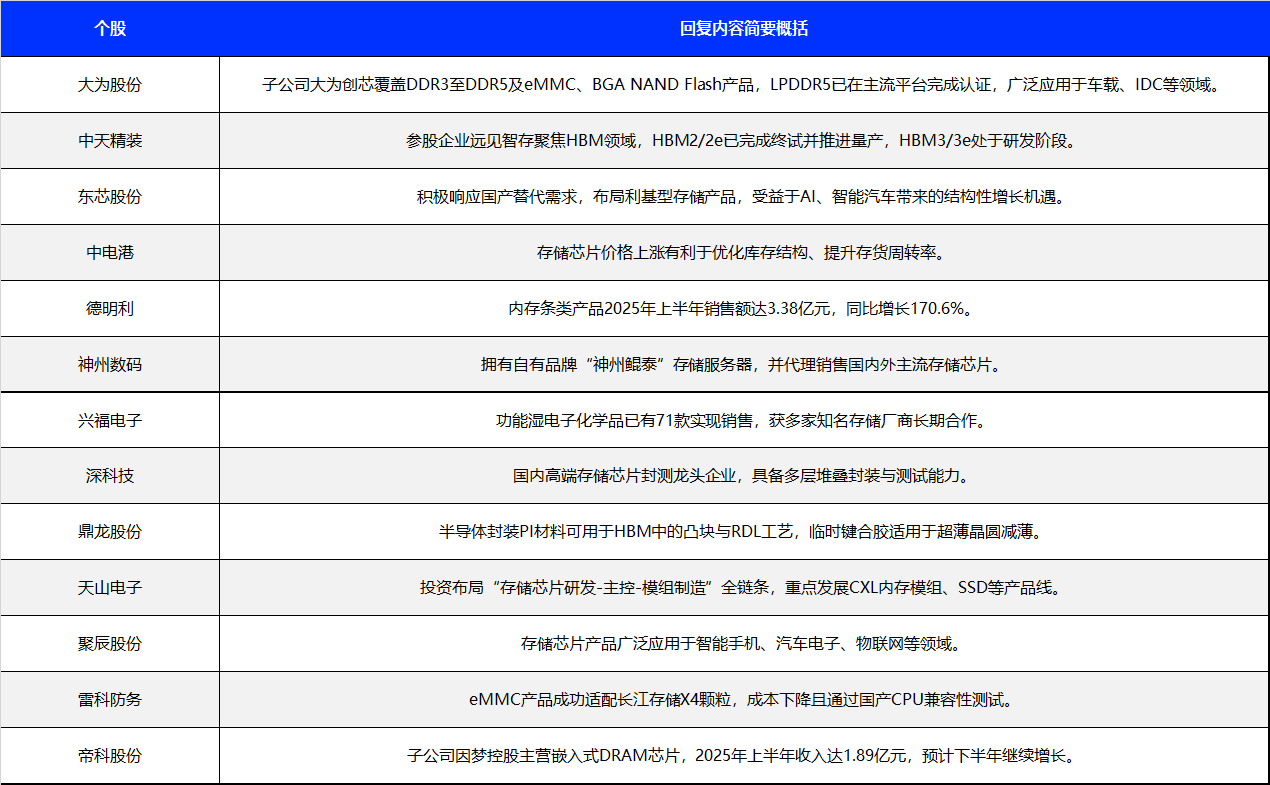Click the 德明利 stock name cell
The width and height of the screenshot is (1270, 785).
tap(110, 309)
